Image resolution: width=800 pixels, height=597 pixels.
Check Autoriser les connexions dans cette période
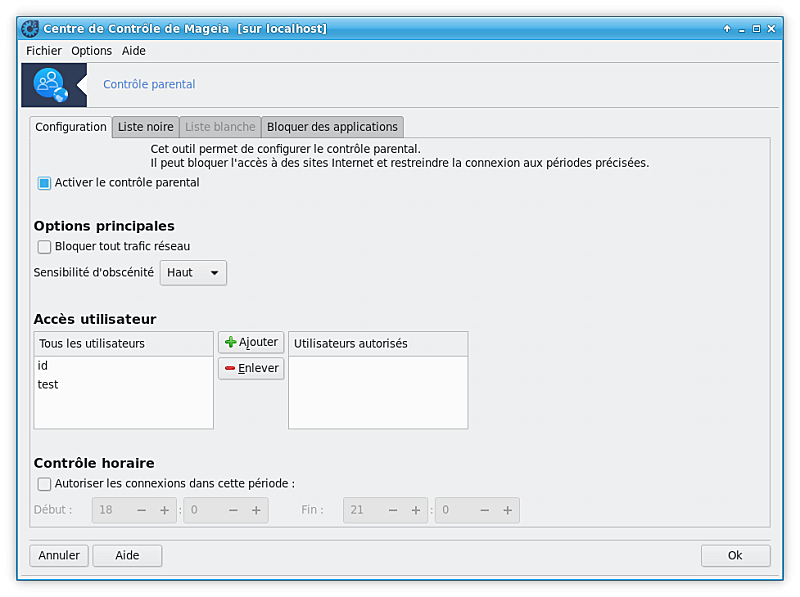coord(44,484)
